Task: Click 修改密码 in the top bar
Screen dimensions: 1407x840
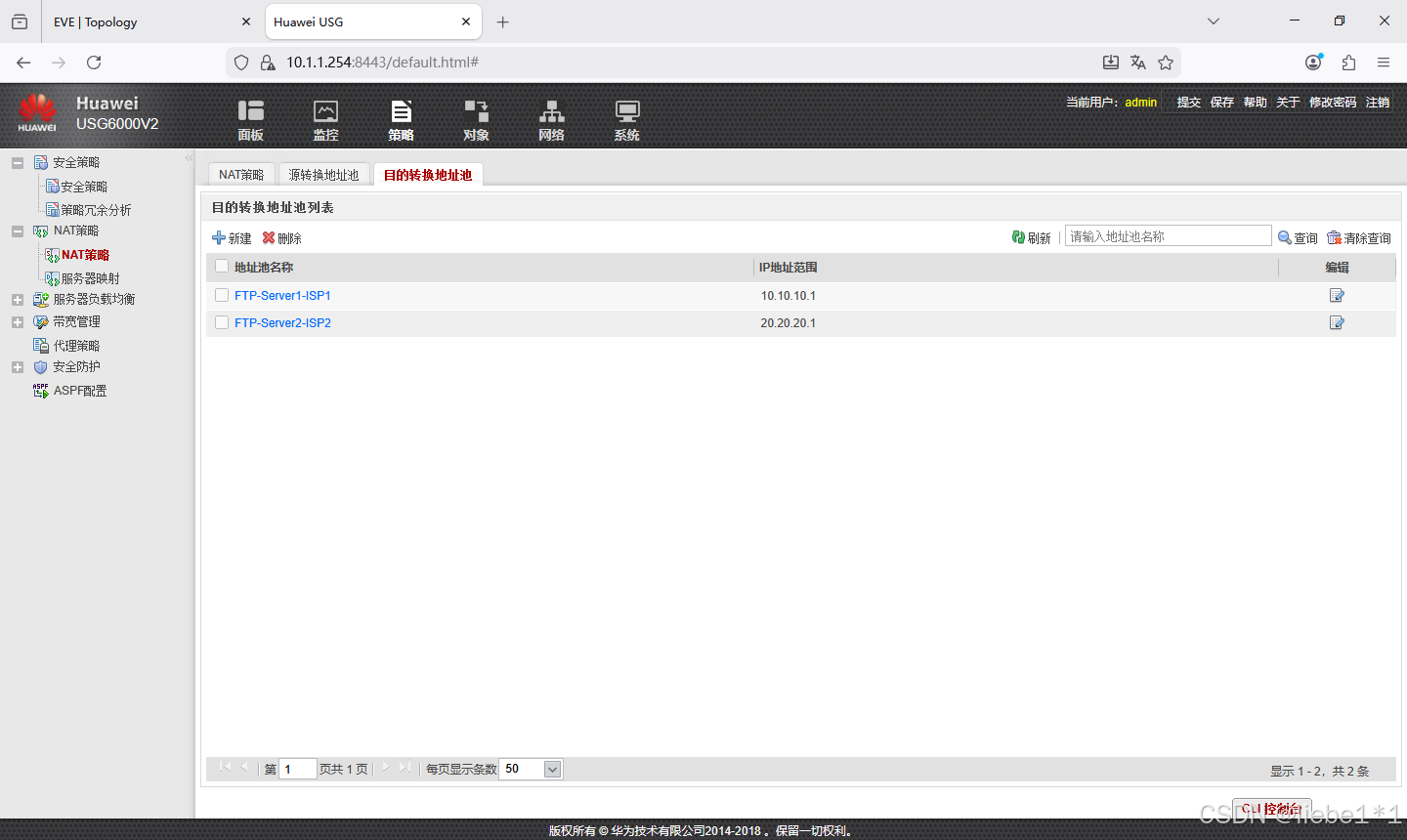Action: point(1333,102)
